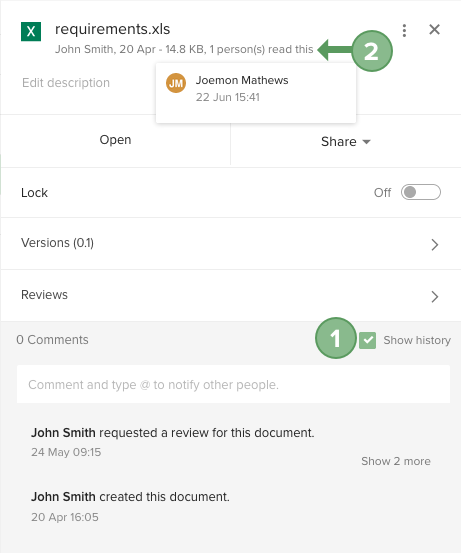Click the Show history label
The height and width of the screenshot is (554, 461).
(x=417, y=340)
